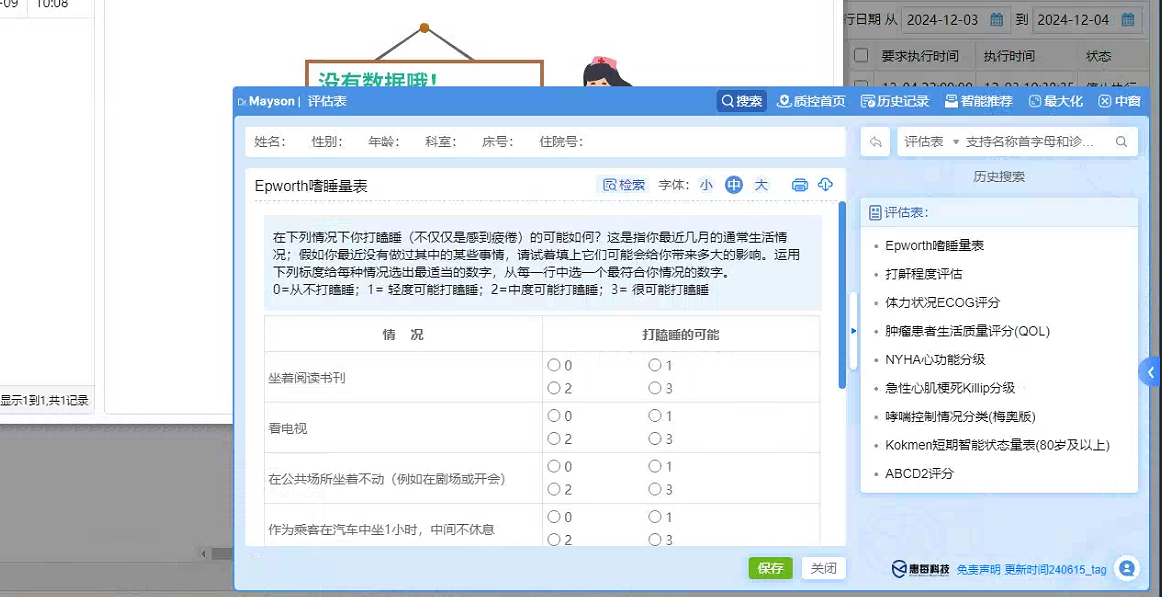Open the 评估表 category dropdown in search
The height and width of the screenshot is (597, 1162).
(932, 141)
